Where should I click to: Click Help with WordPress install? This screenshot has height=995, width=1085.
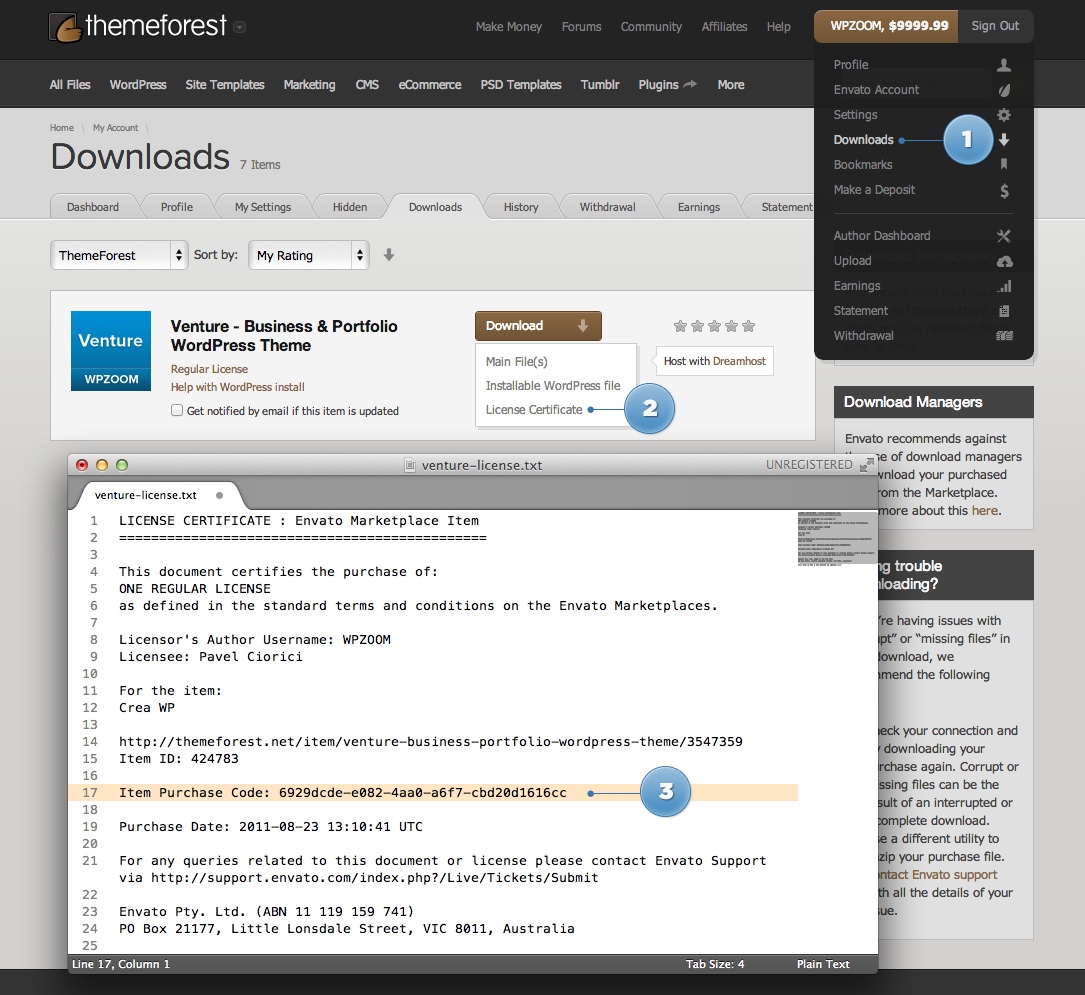pos(237,387)
